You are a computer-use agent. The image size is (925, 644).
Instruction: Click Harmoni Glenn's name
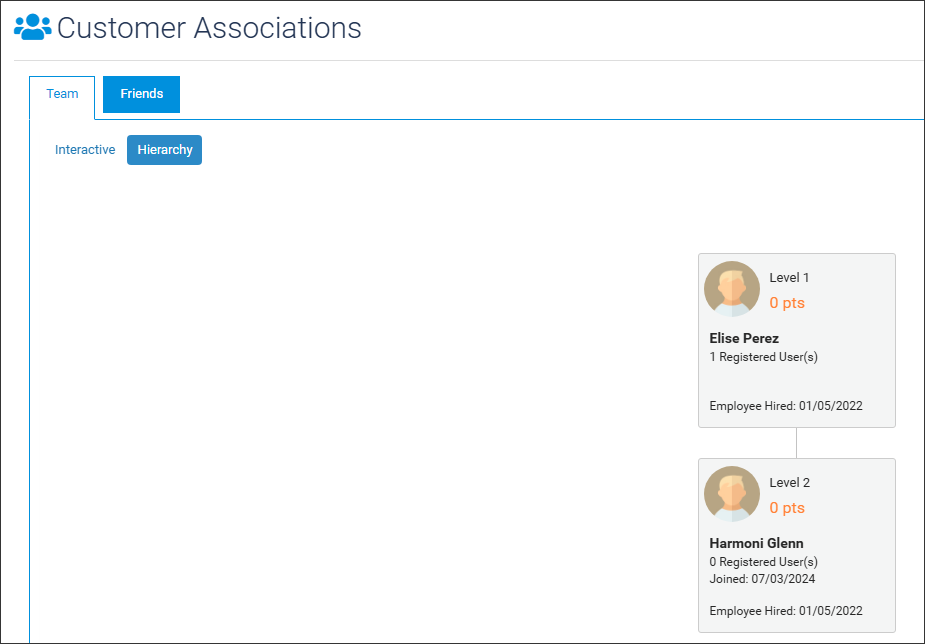click(x=756, y=543)
